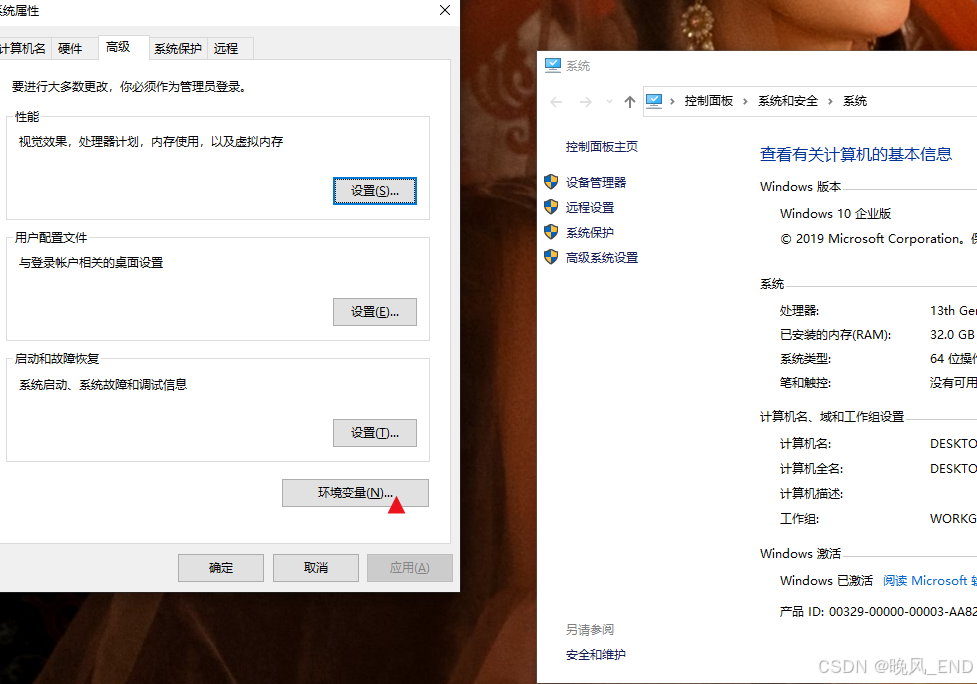Viewport: 977px width, 684px height.
Task: Open the recent pages dropdown next to forward arrow
Action: pos(608,101)
